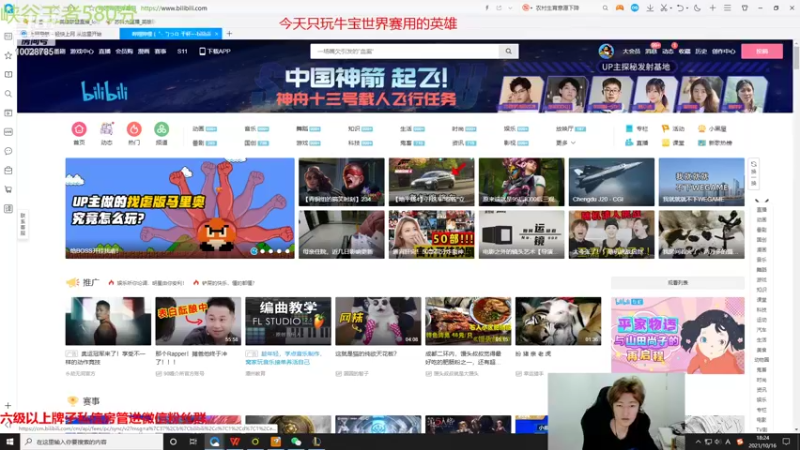Expand the scissors tool dropdown arrow
Screen dimensions: 800x450
[670, 8]
